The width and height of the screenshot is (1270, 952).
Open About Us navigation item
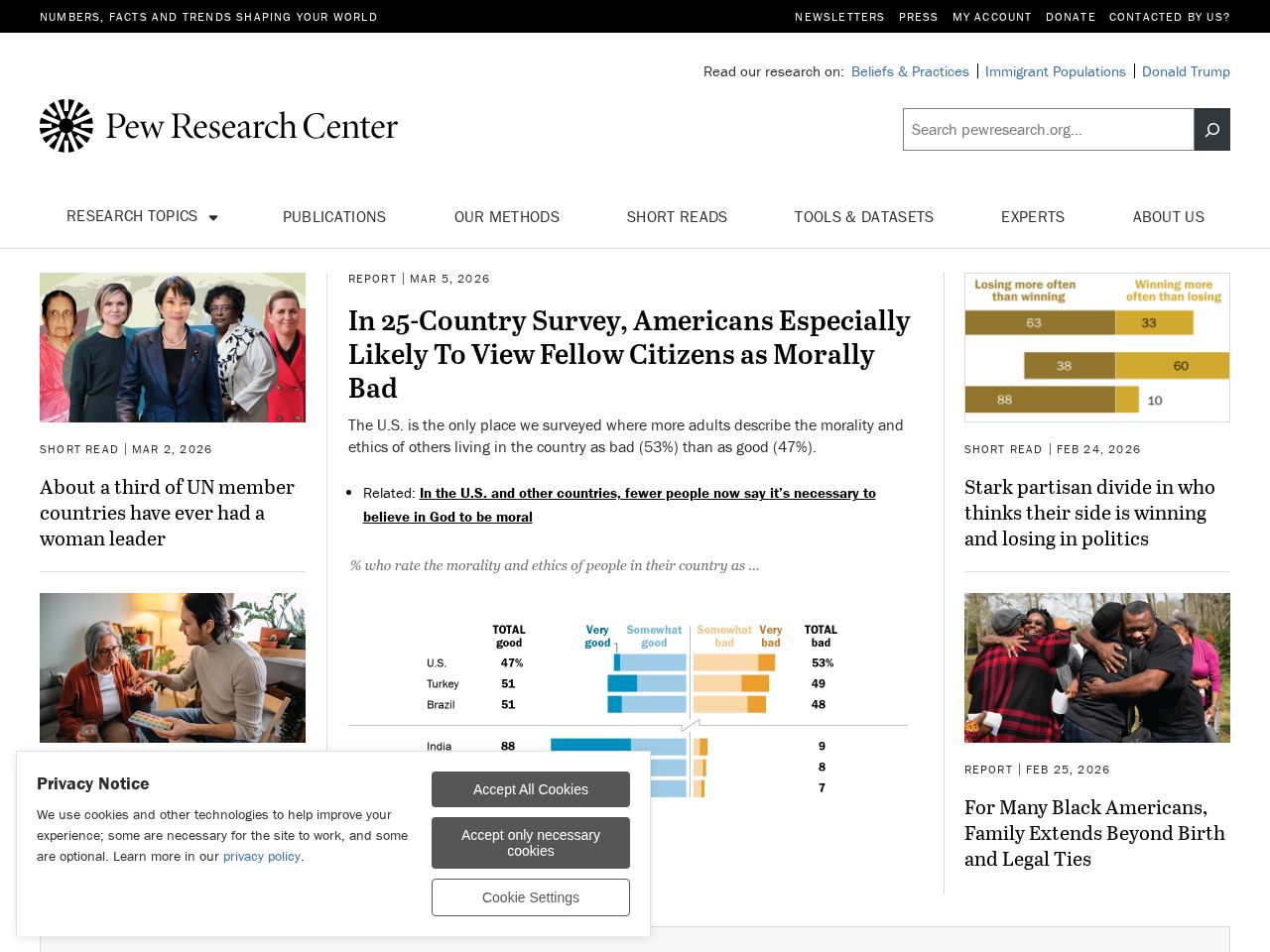click(x=1169, y=217)
